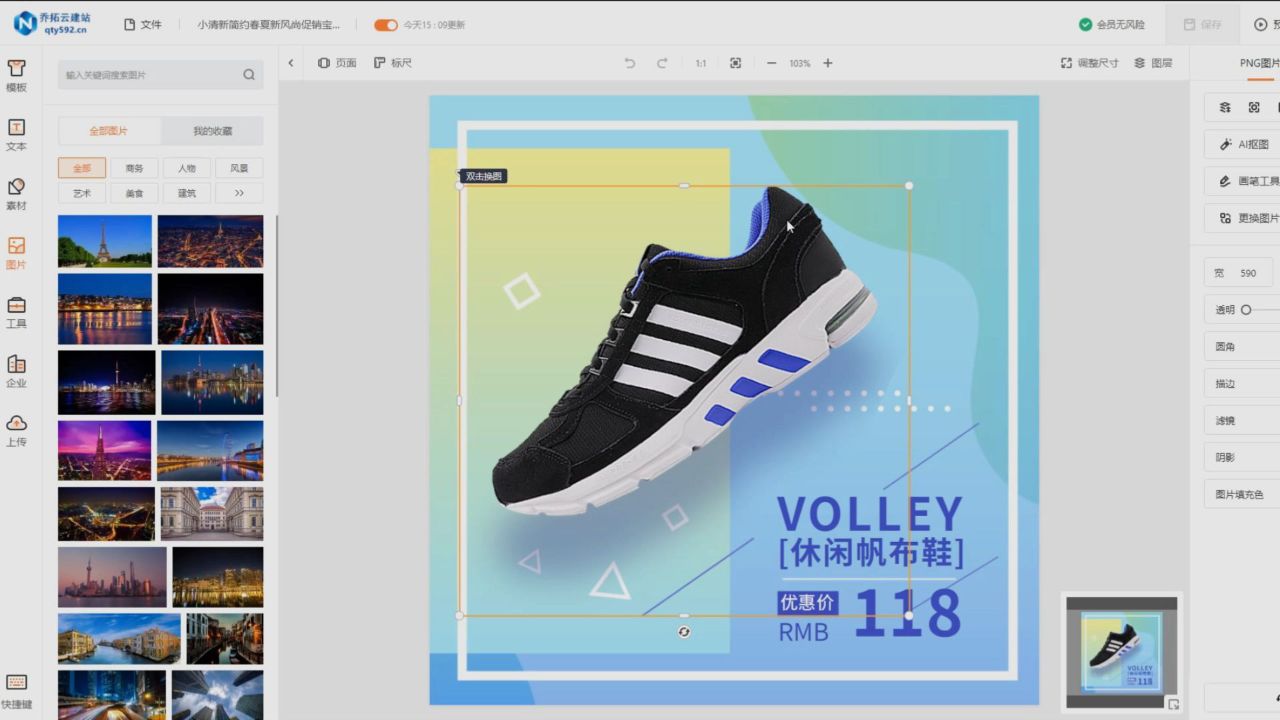Open the 文件 file menu

[x=143, y=24]
